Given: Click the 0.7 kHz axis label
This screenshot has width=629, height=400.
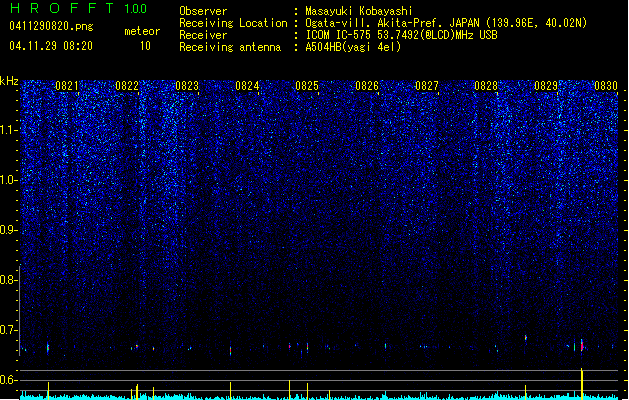Looking at the screenshot, I should point(8,330).
